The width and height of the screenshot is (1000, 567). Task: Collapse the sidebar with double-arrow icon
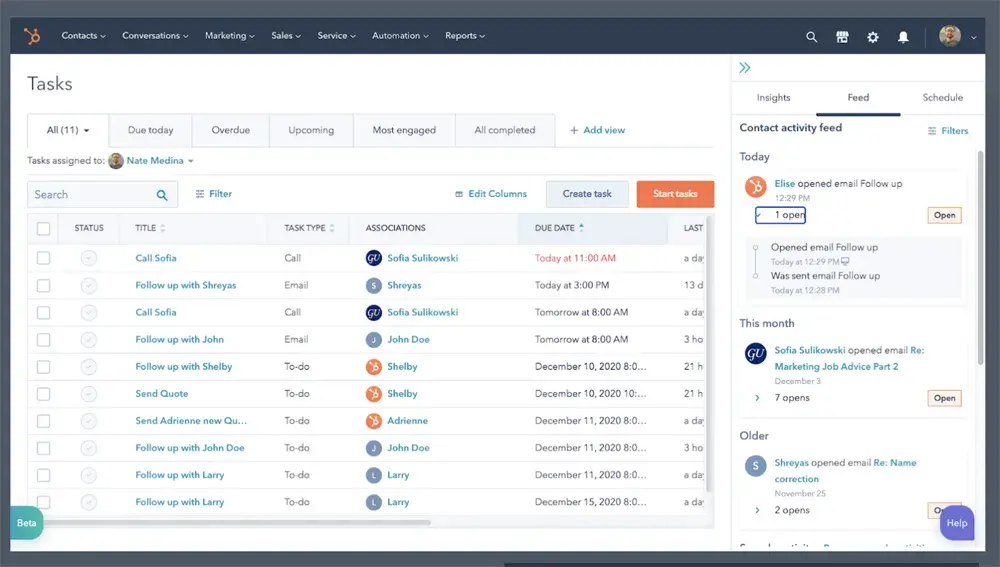(x=745, y=68)
